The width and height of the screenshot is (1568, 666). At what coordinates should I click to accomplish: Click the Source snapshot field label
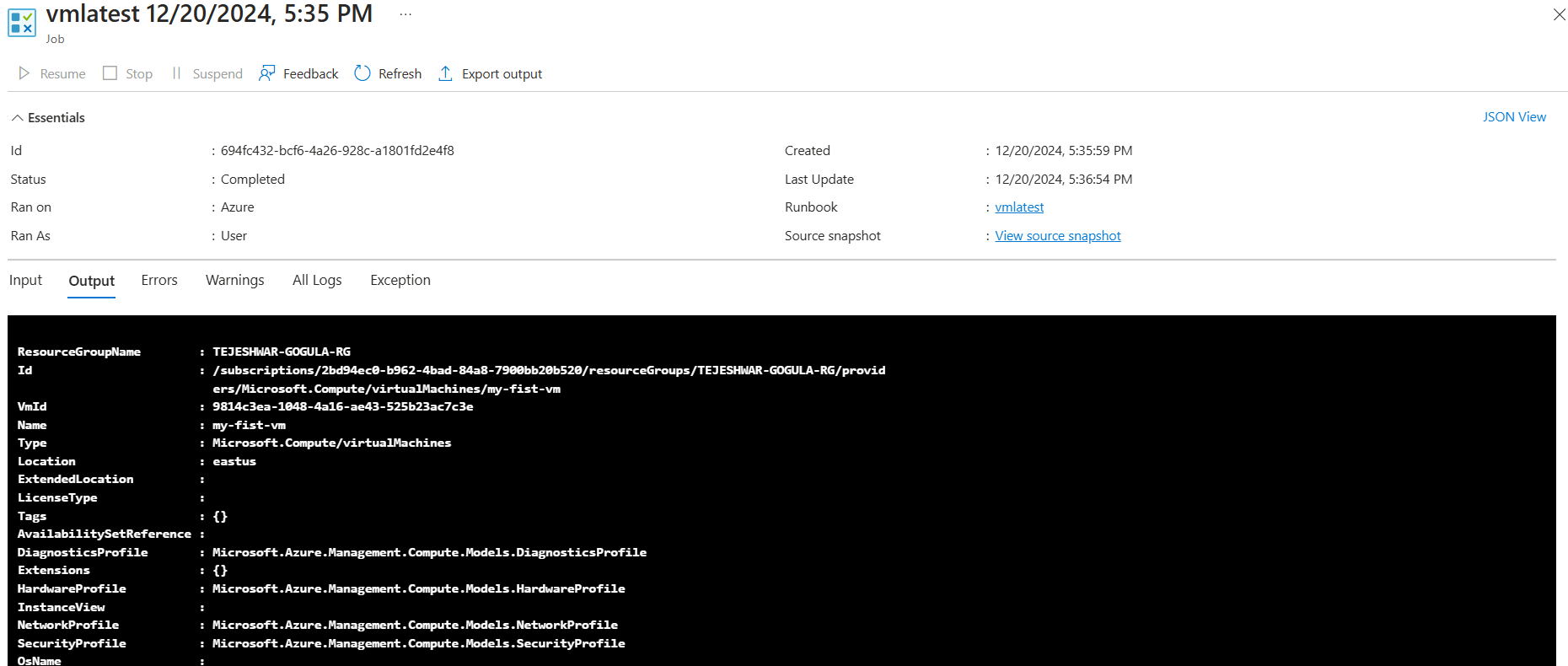tap(833, 236)
